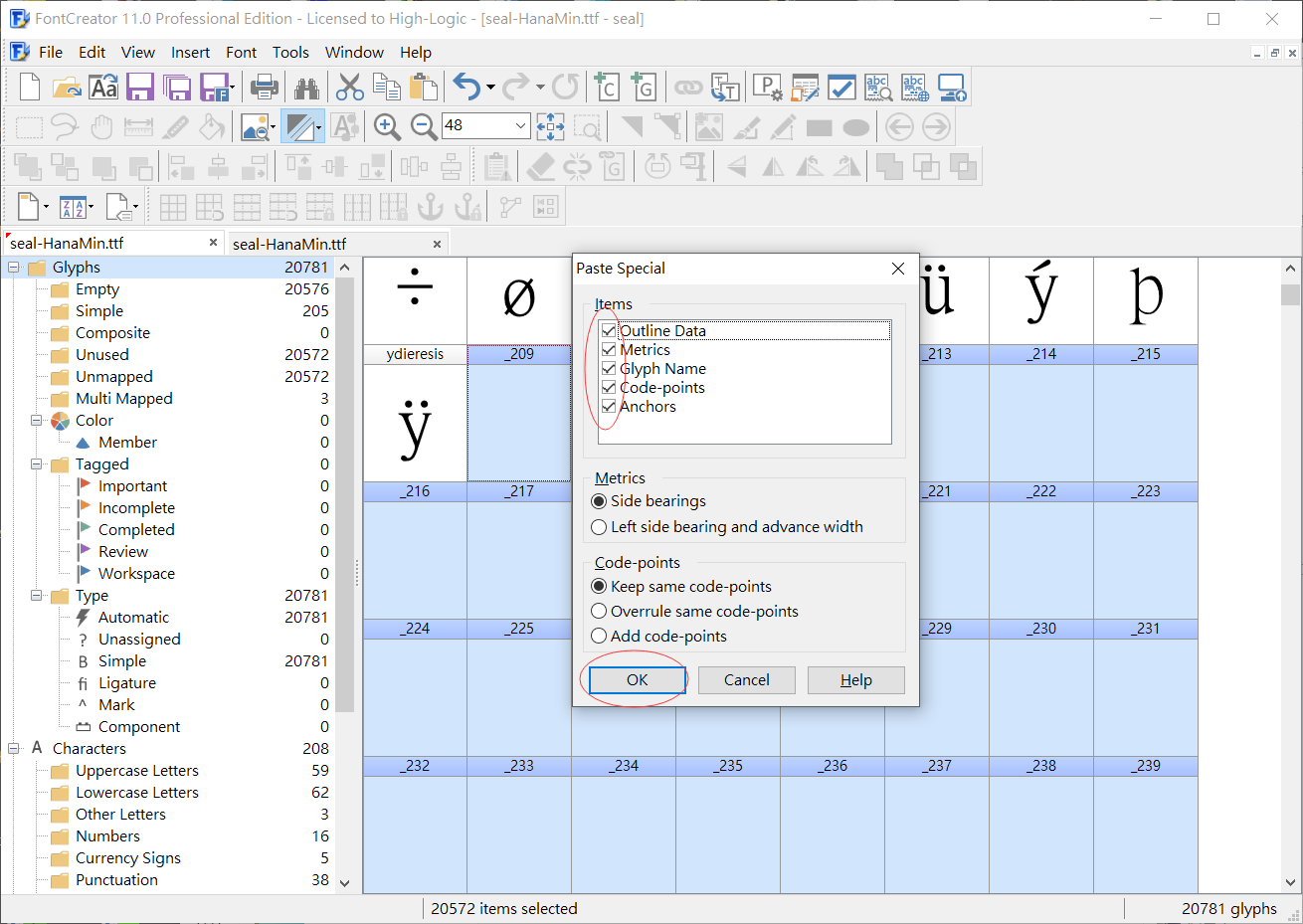Click OK in Paste Special dialog

coord(638,680)
